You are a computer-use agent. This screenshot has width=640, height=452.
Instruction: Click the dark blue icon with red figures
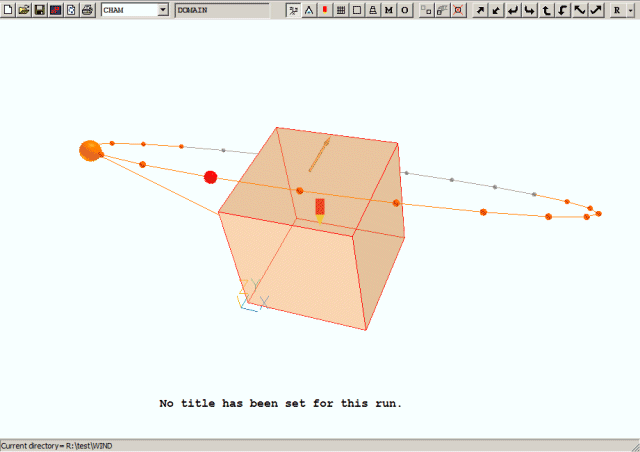coord(56,10)
